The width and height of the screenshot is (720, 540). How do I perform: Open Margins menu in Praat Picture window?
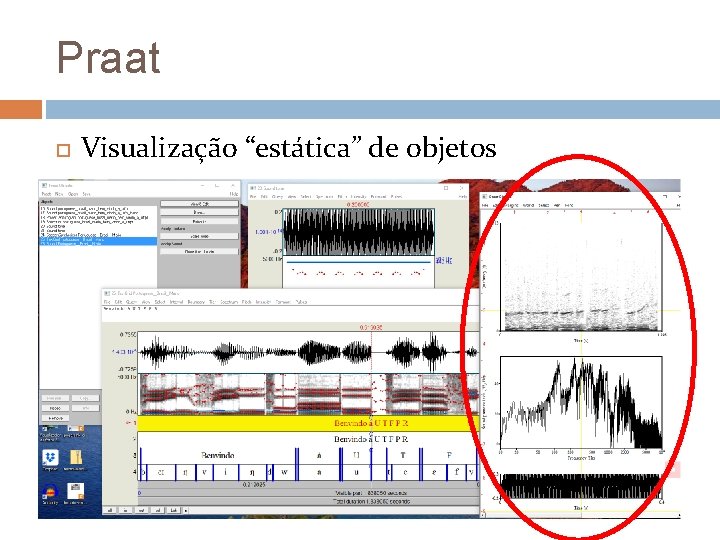point(511,205)
